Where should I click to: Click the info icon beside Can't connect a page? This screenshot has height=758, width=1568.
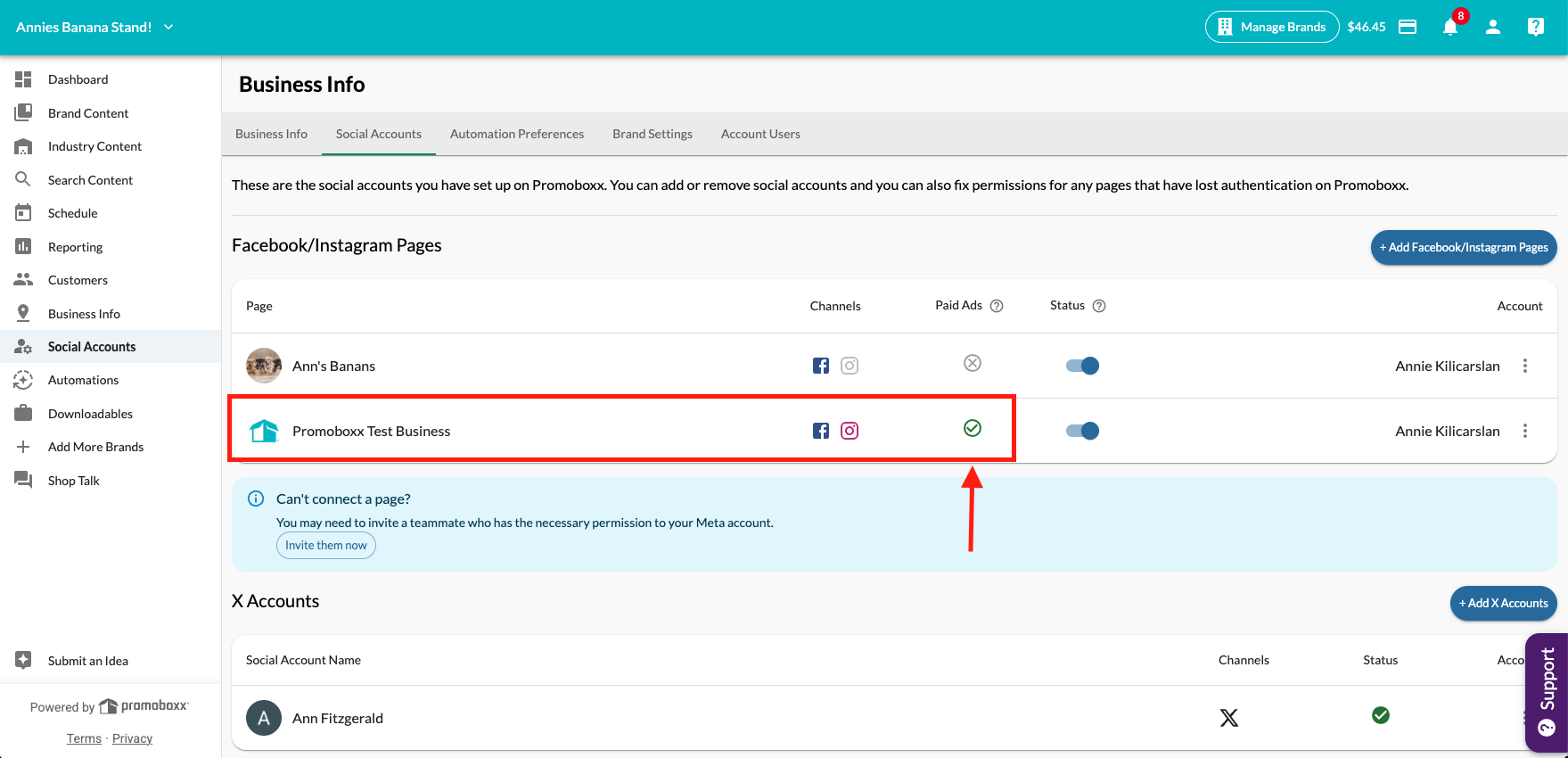pyautogui.click(x=256, y=498)
